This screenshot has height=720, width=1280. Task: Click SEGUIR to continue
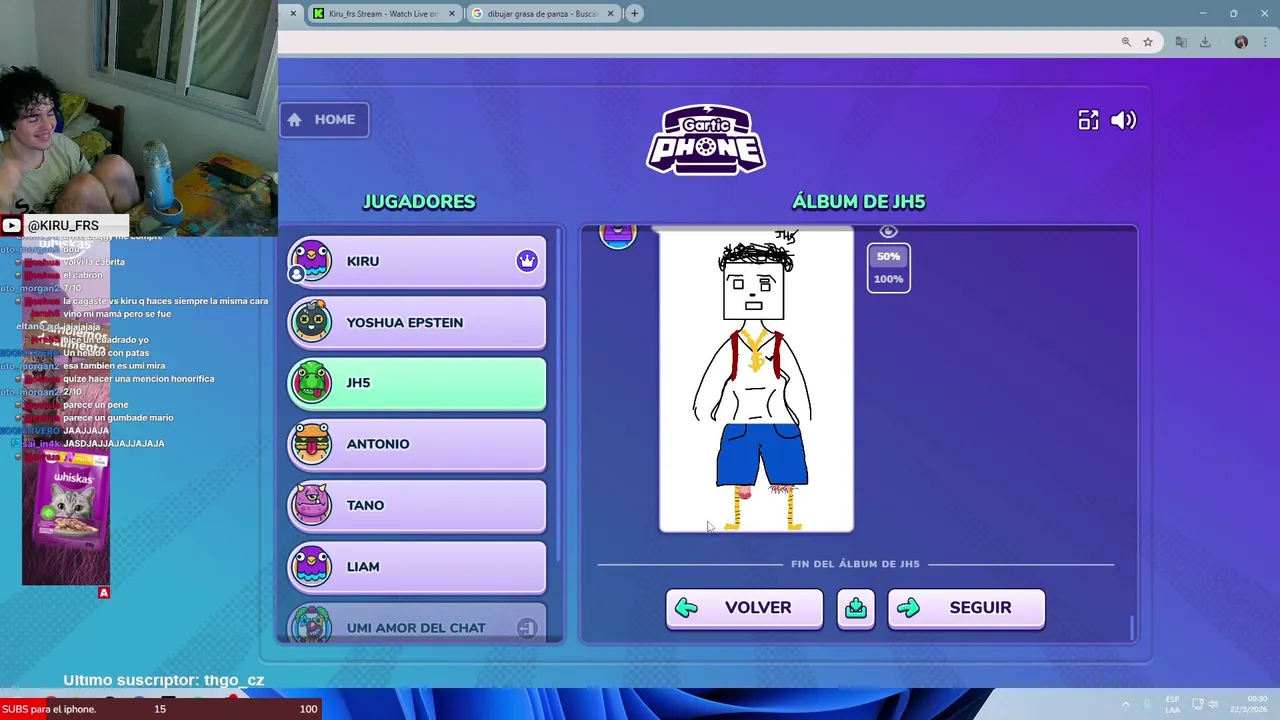pyautogui.click(x=966, y=608)
